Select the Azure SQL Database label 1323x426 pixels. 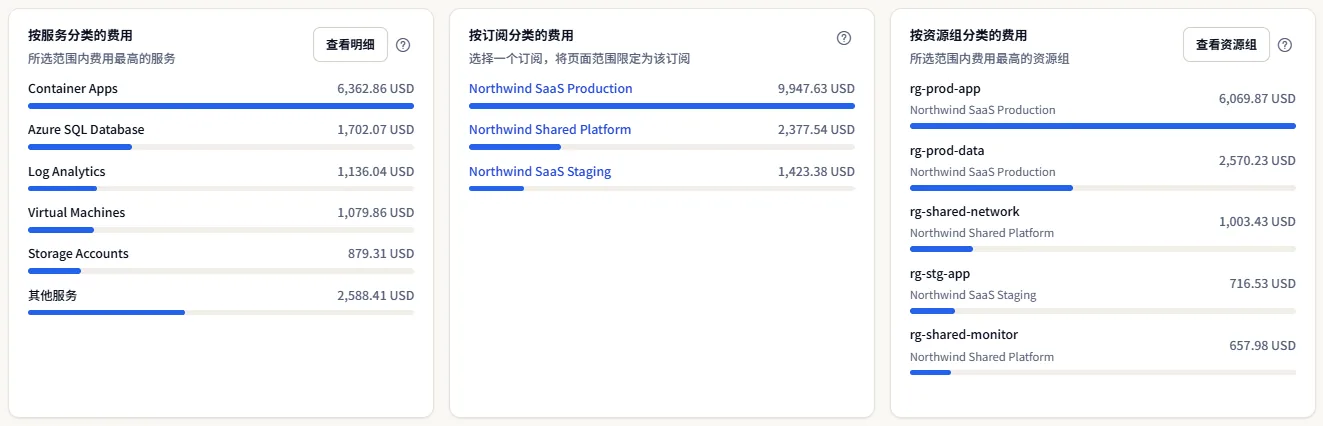click(86, 130)
